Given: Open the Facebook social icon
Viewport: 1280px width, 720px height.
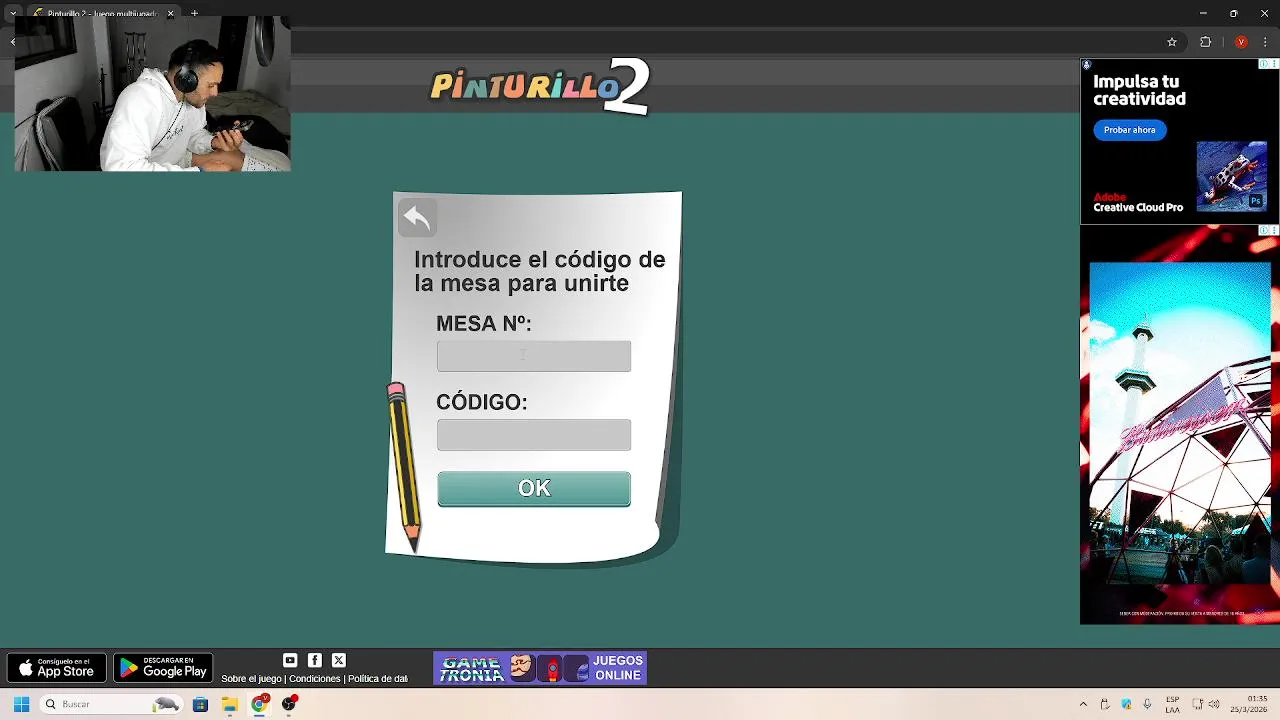Looking at the screenshot, I should (315, 660).
